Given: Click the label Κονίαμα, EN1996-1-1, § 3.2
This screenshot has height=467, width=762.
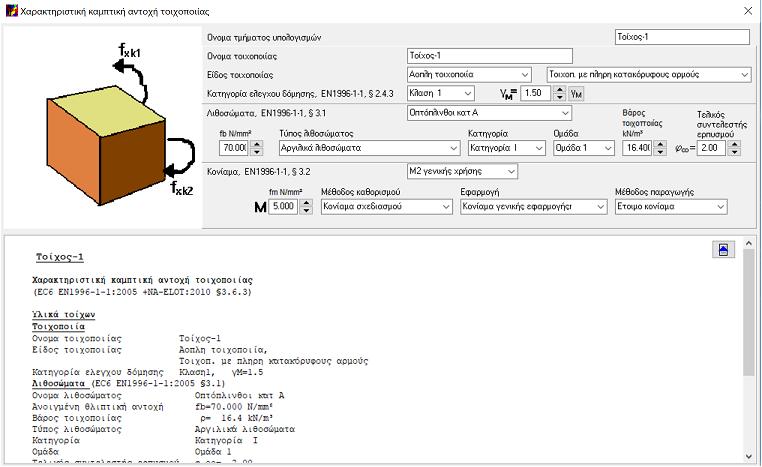Looking at the screenshot, I should [x=259, y=172].
